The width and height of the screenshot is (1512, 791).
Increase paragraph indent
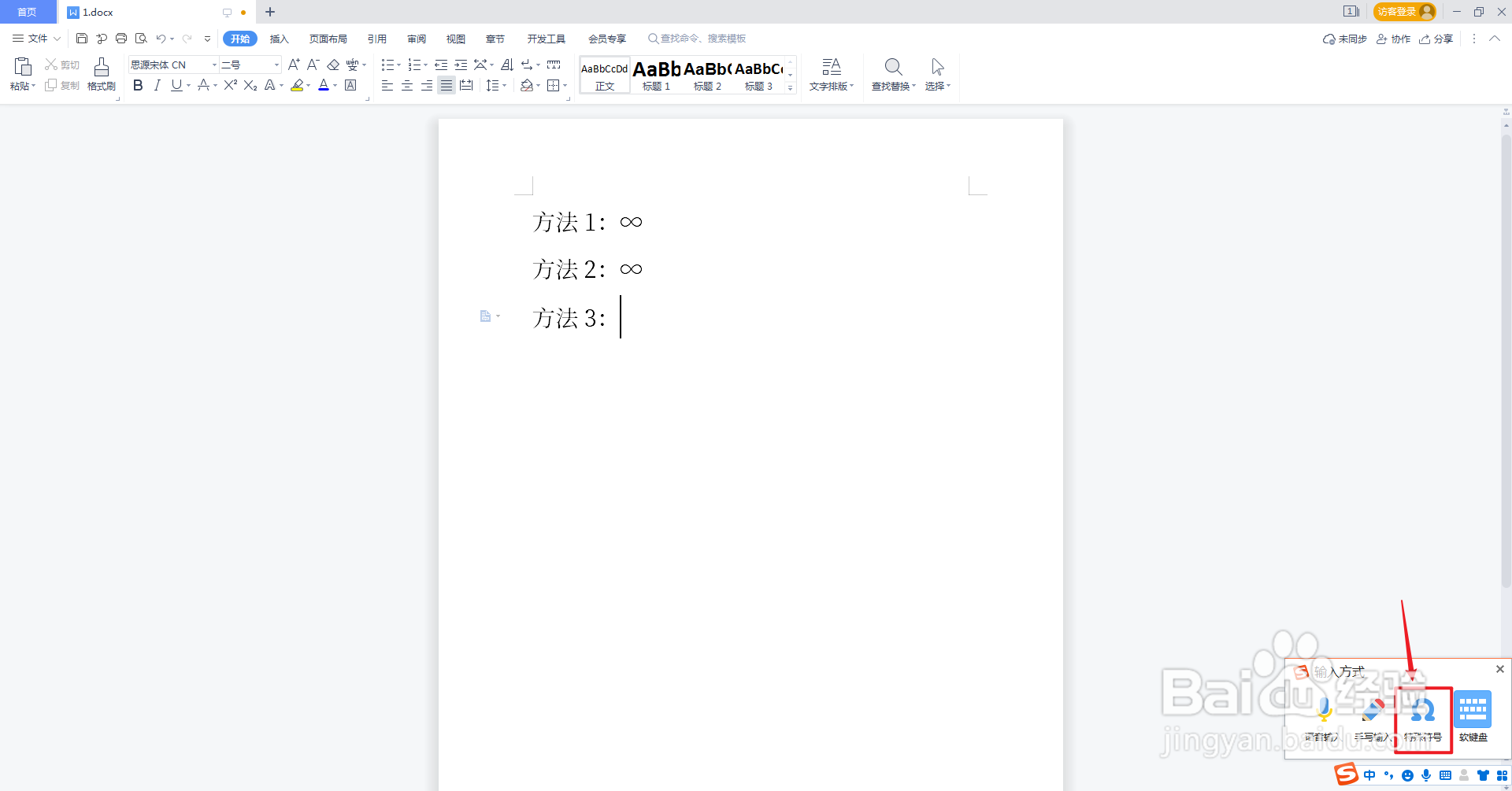point(461,65)
